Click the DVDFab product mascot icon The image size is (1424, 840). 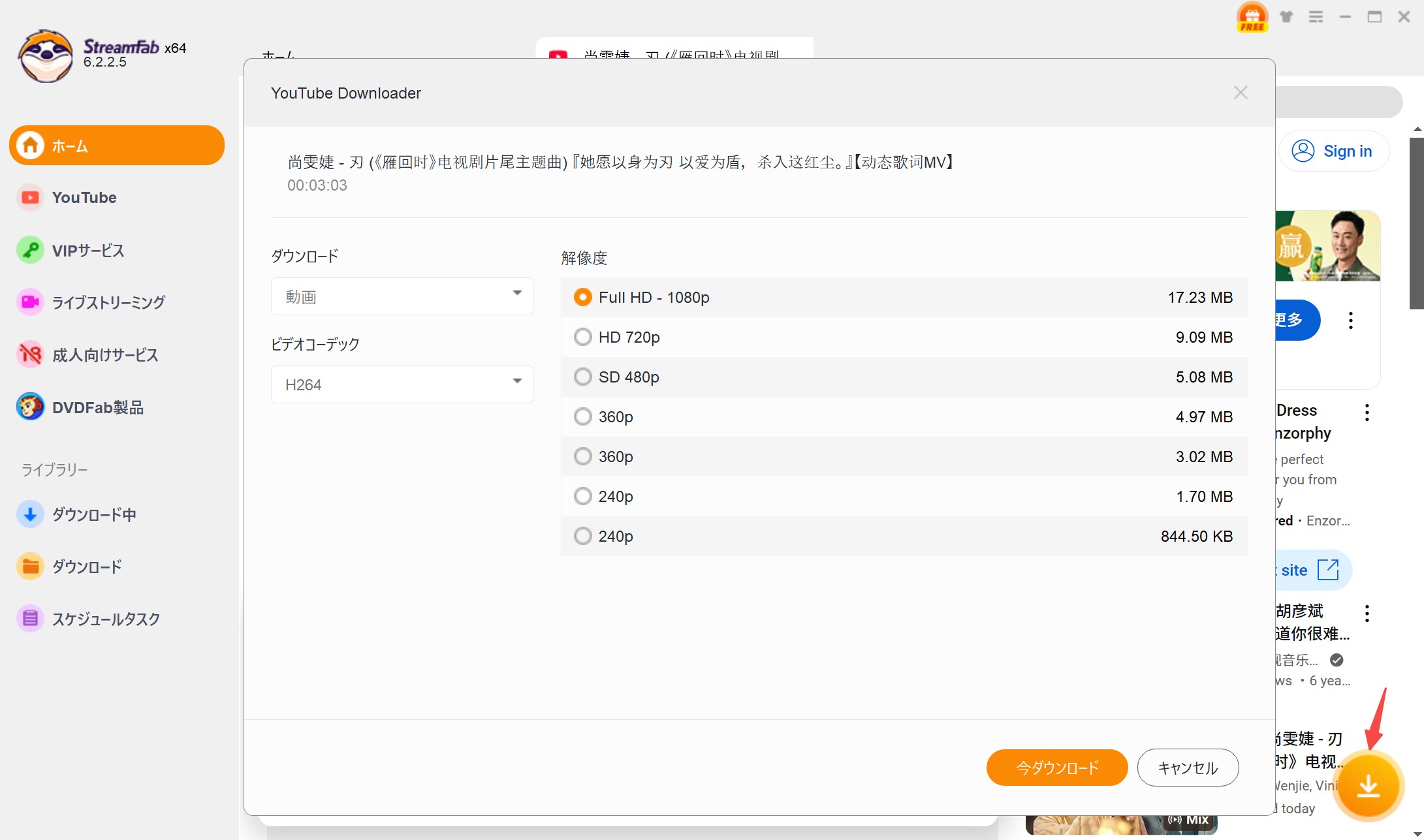(30, 407)
